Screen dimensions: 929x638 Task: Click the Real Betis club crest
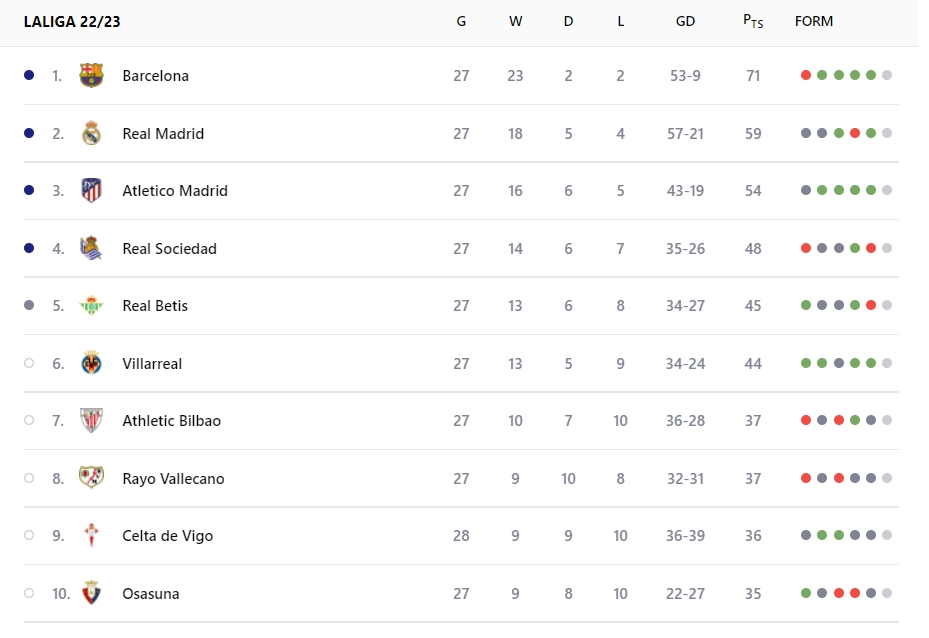(91, 306)
